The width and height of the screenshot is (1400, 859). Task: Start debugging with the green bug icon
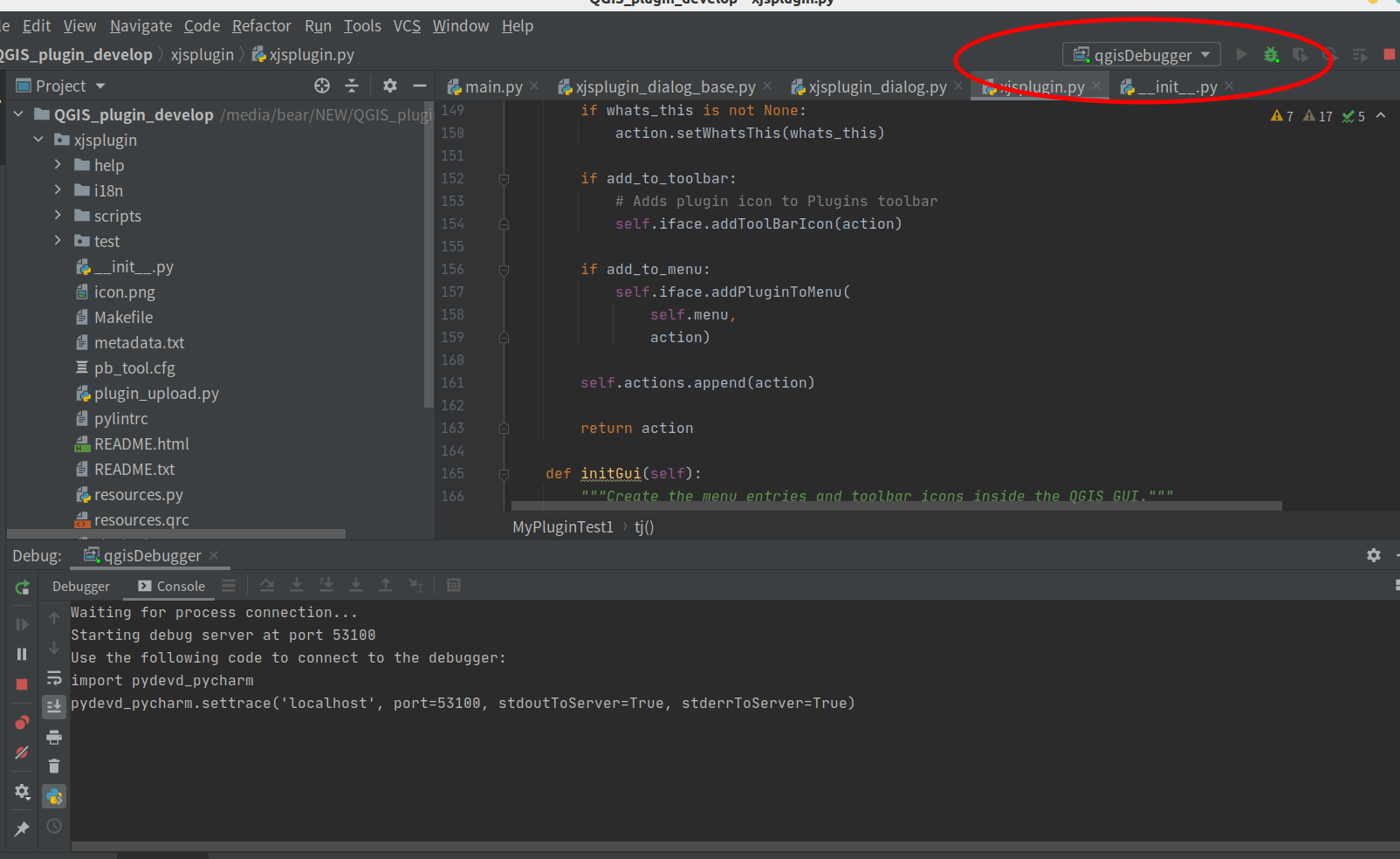(1271, 55)
